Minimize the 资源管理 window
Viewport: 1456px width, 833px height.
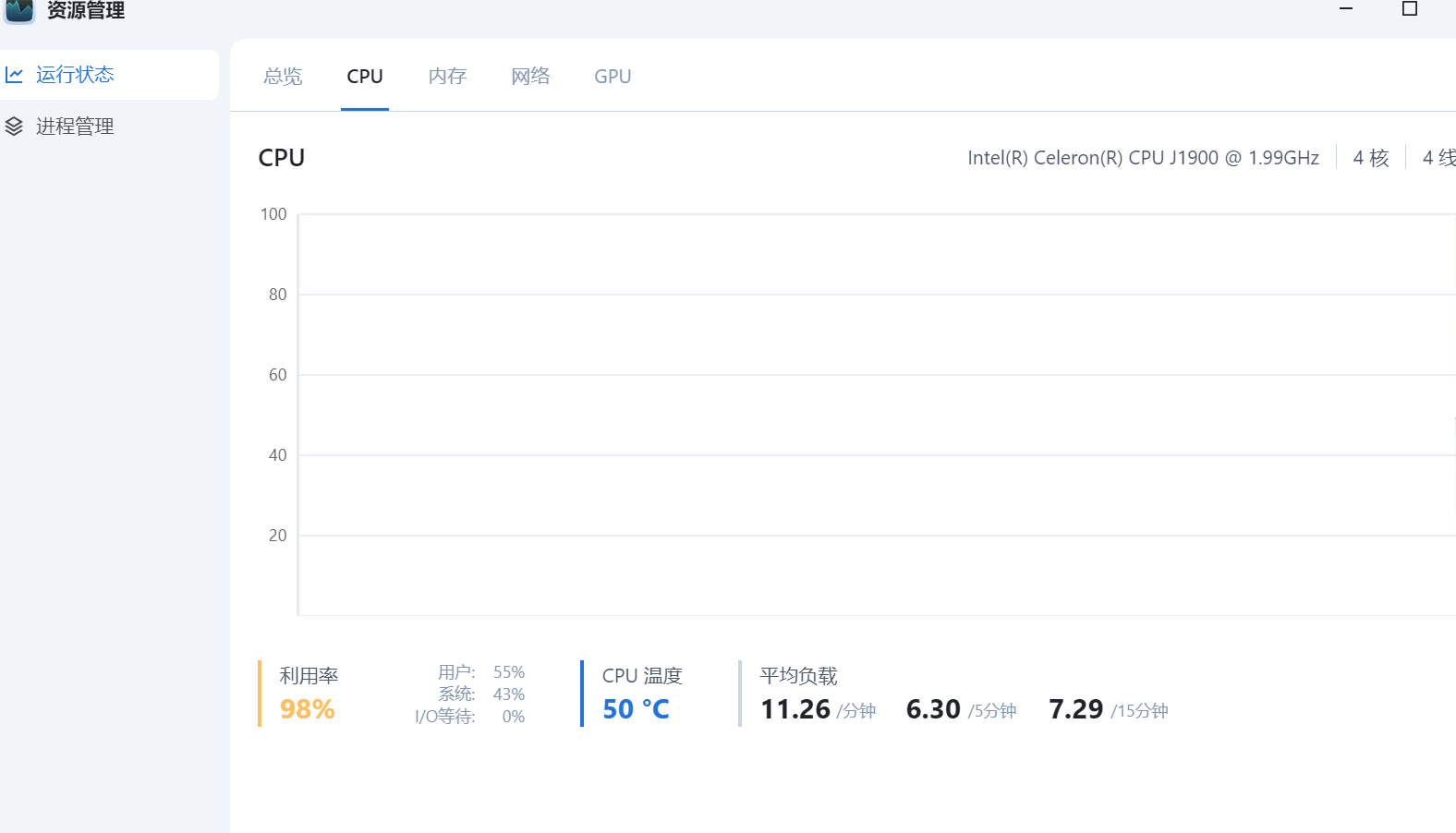[x=1346, y=9]
